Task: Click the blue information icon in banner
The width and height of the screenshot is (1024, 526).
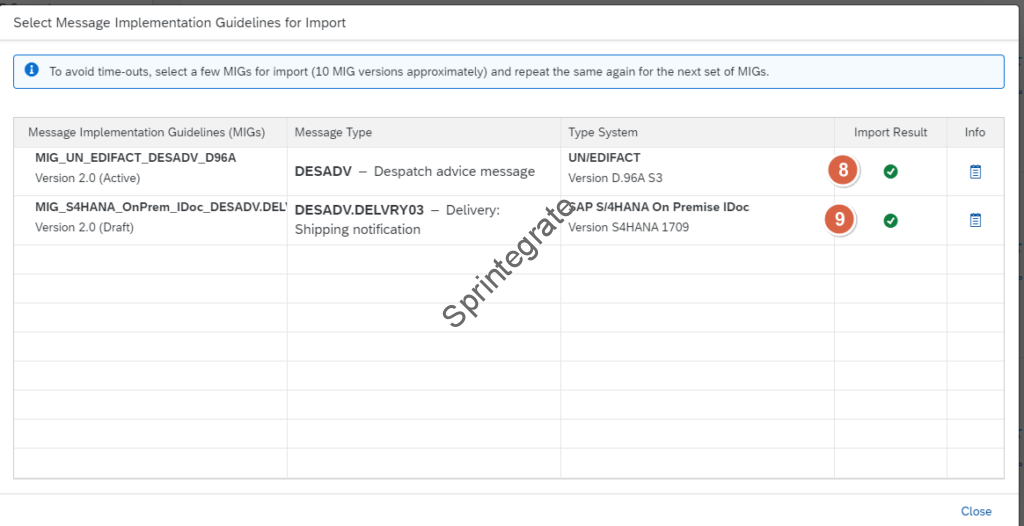Action: pos(32,71)
